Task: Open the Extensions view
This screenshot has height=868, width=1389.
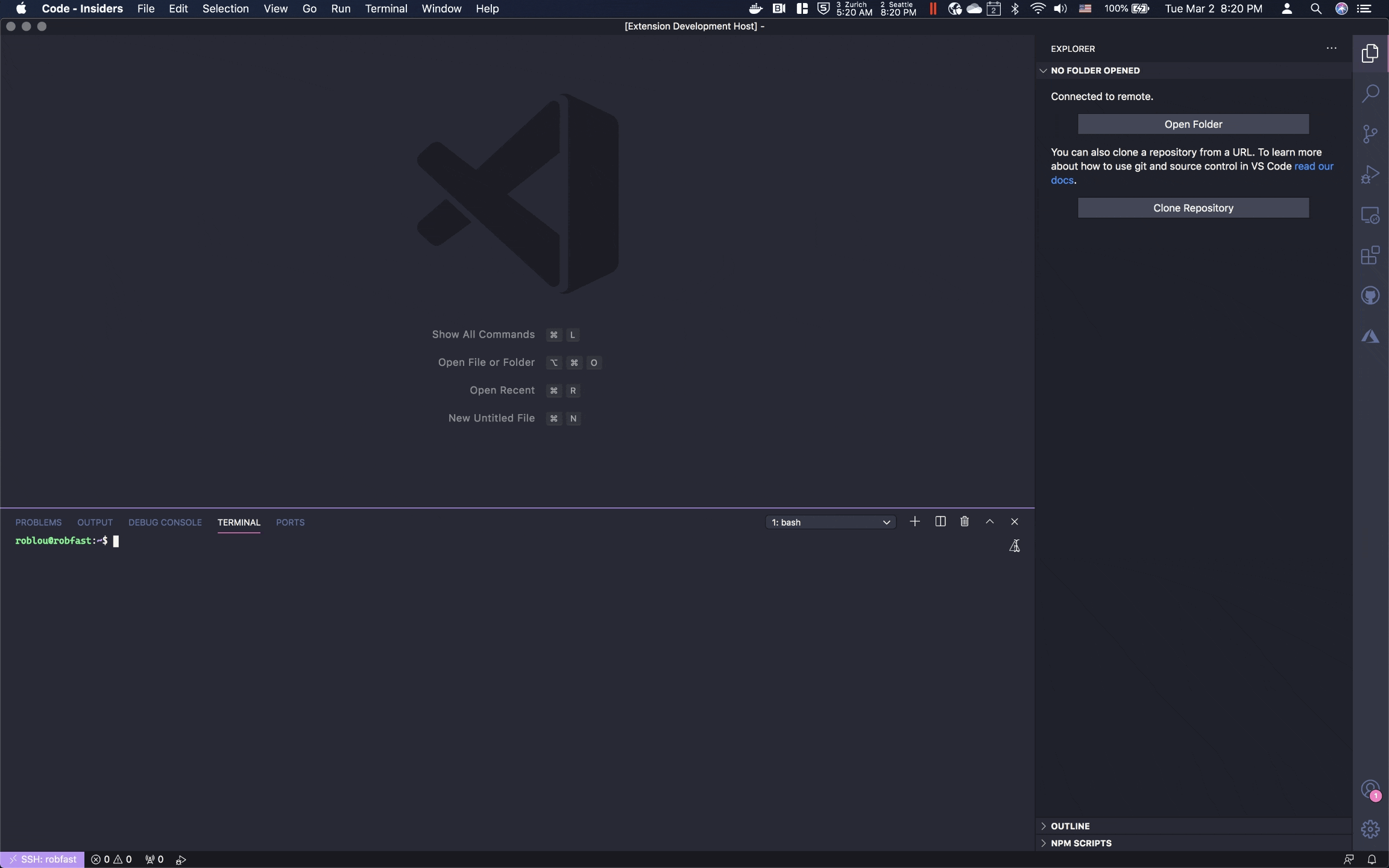Action: 1370,256
